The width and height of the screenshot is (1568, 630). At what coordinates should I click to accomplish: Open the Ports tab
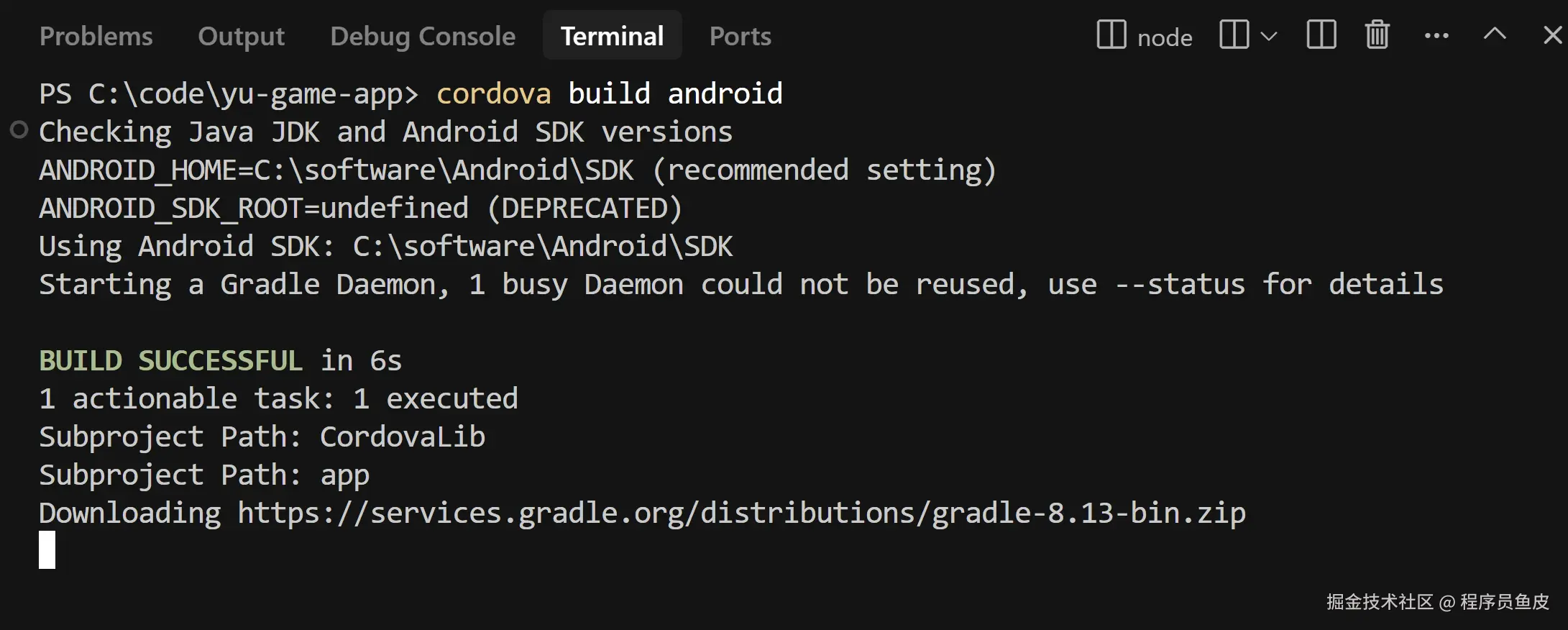click(x=740, y=36)
